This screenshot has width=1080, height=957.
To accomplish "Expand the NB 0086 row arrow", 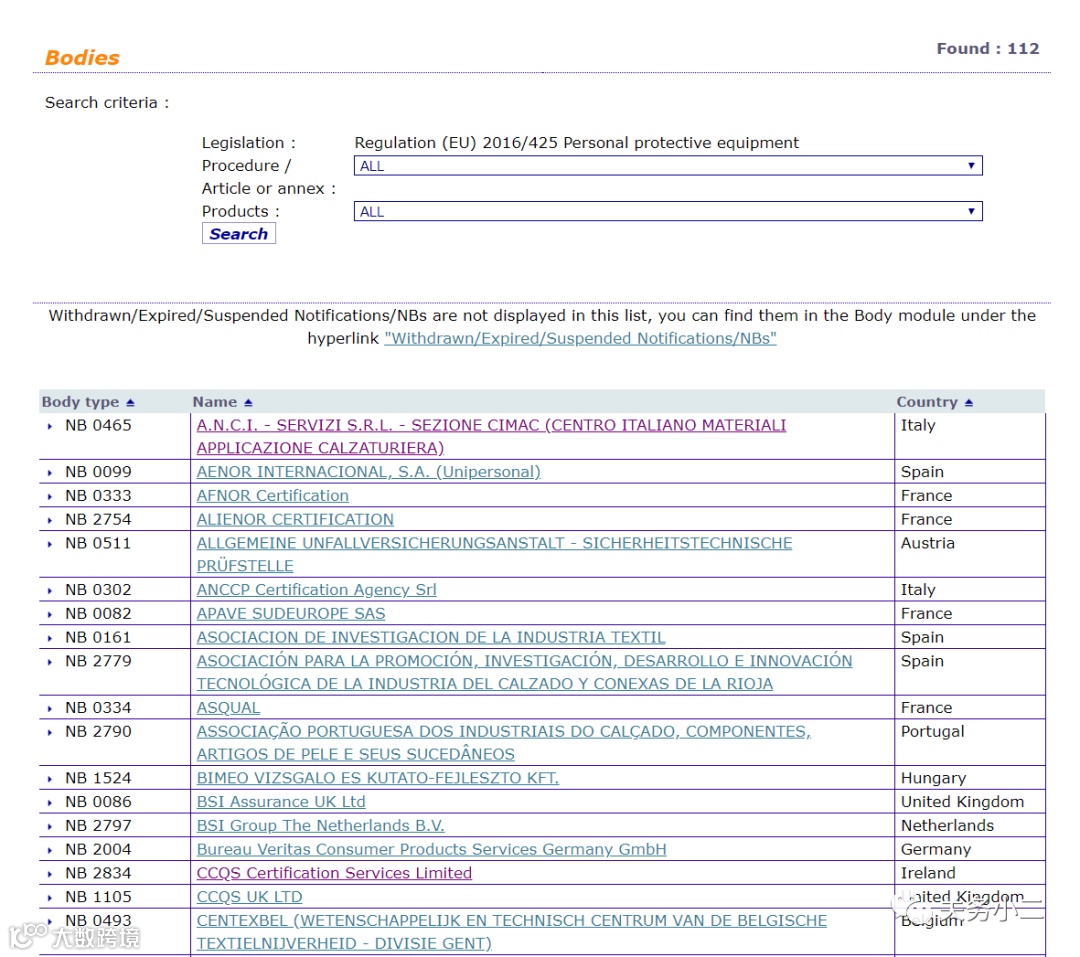I will pos(50,803).
